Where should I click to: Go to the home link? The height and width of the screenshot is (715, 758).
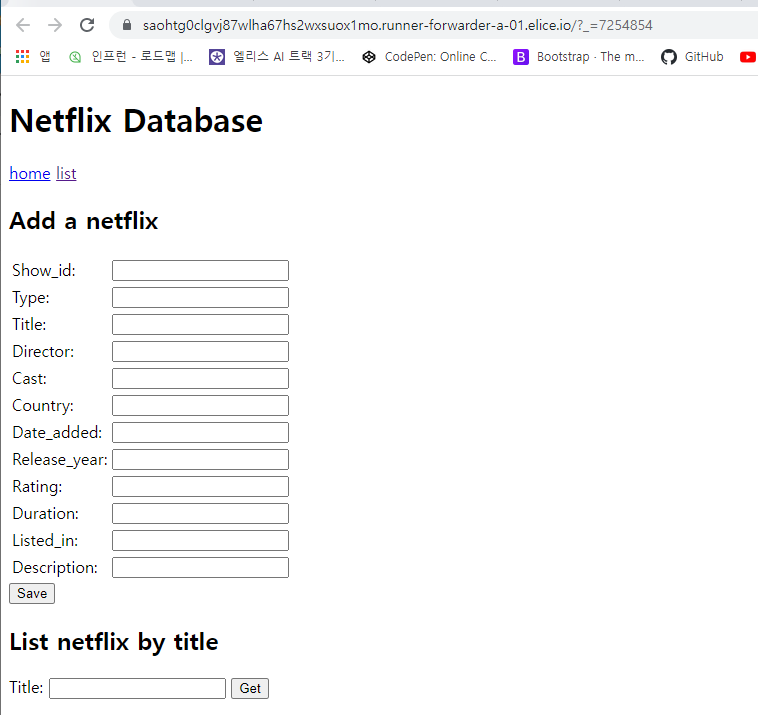click(30, 174)
